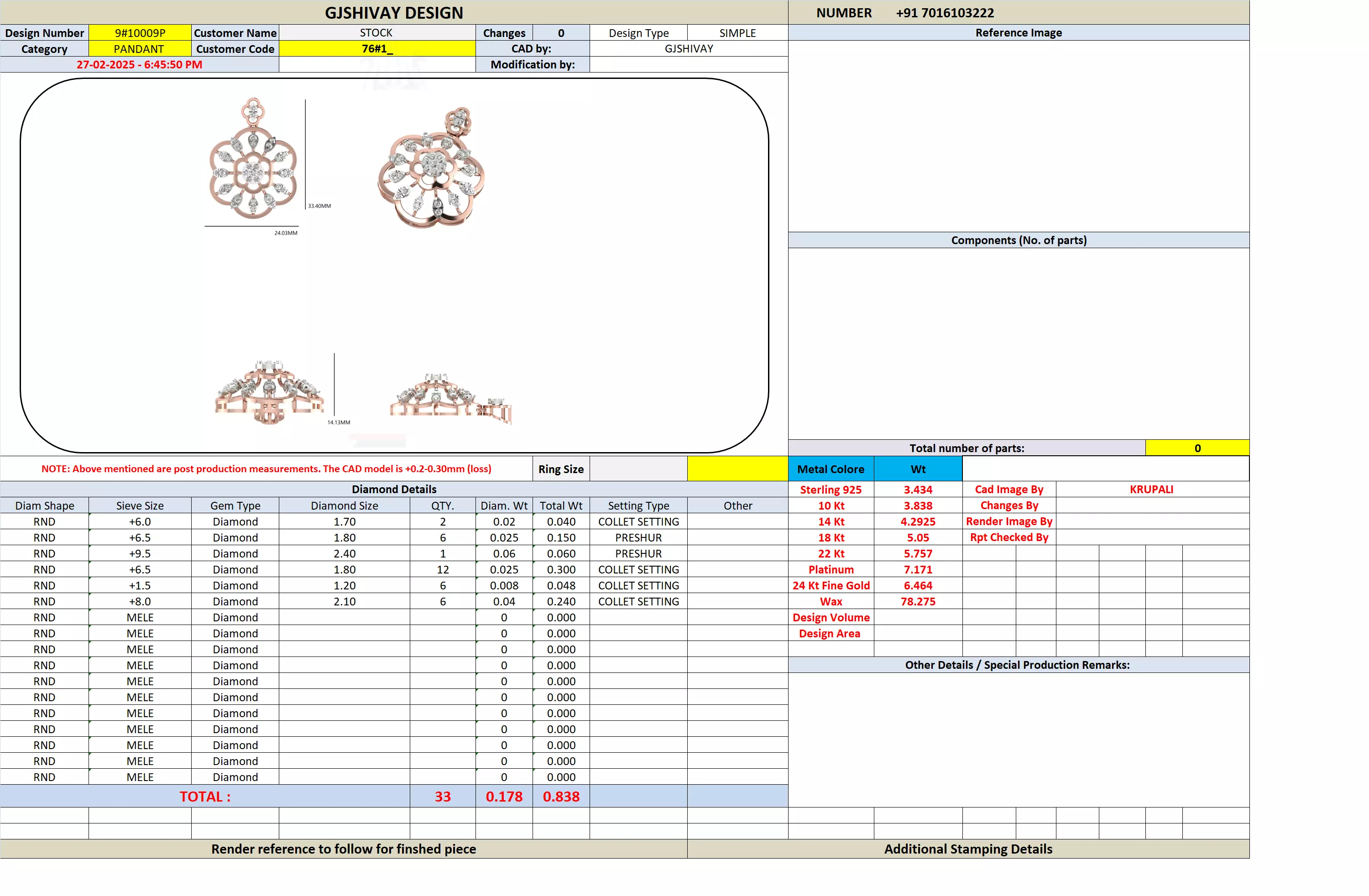This screenshot has height=896, width=1369.
Task: Click the yellow cell beside Ring Size
Action: (x=737, y=469)
